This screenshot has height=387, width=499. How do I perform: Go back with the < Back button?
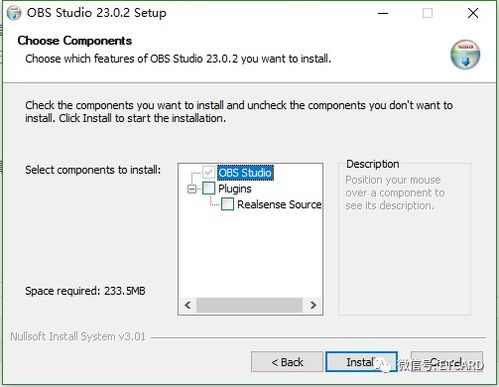pos(287,362)
